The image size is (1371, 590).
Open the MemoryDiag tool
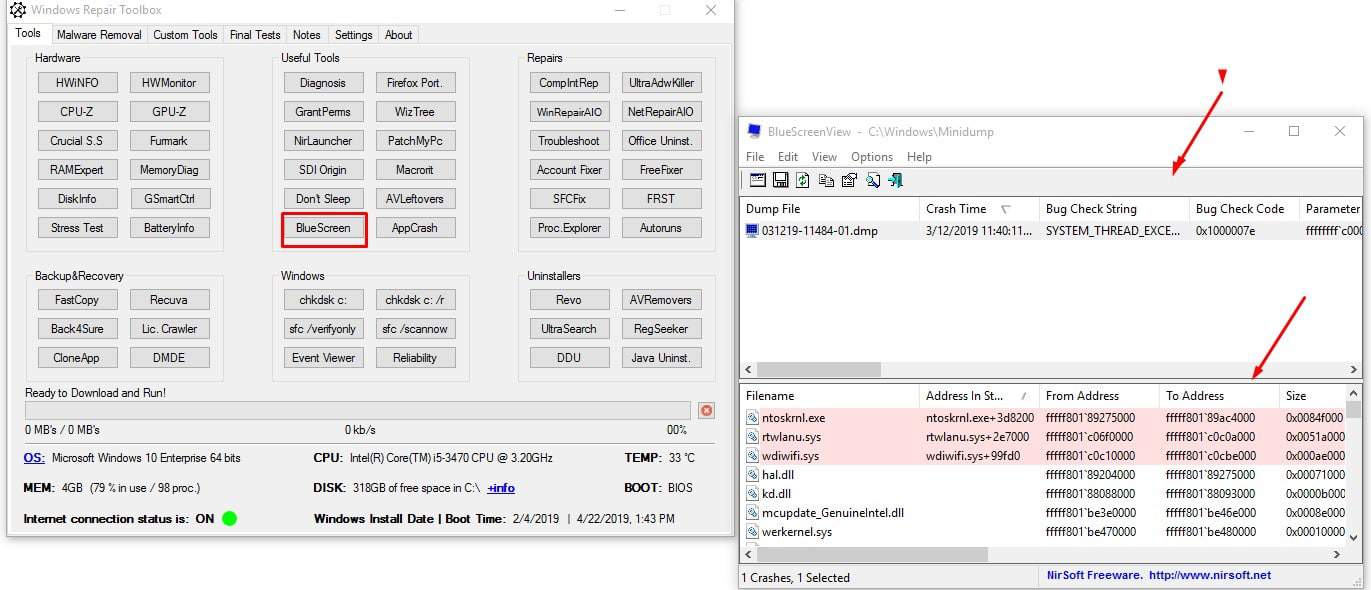[x=169, y=170]
